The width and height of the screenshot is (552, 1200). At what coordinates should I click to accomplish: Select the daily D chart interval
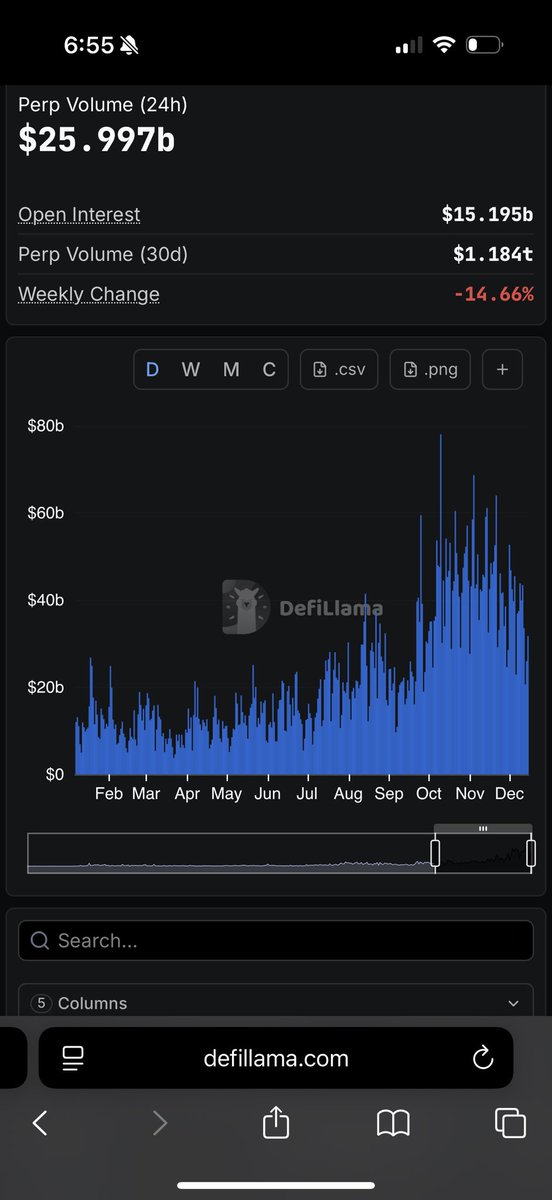(152, 369)
